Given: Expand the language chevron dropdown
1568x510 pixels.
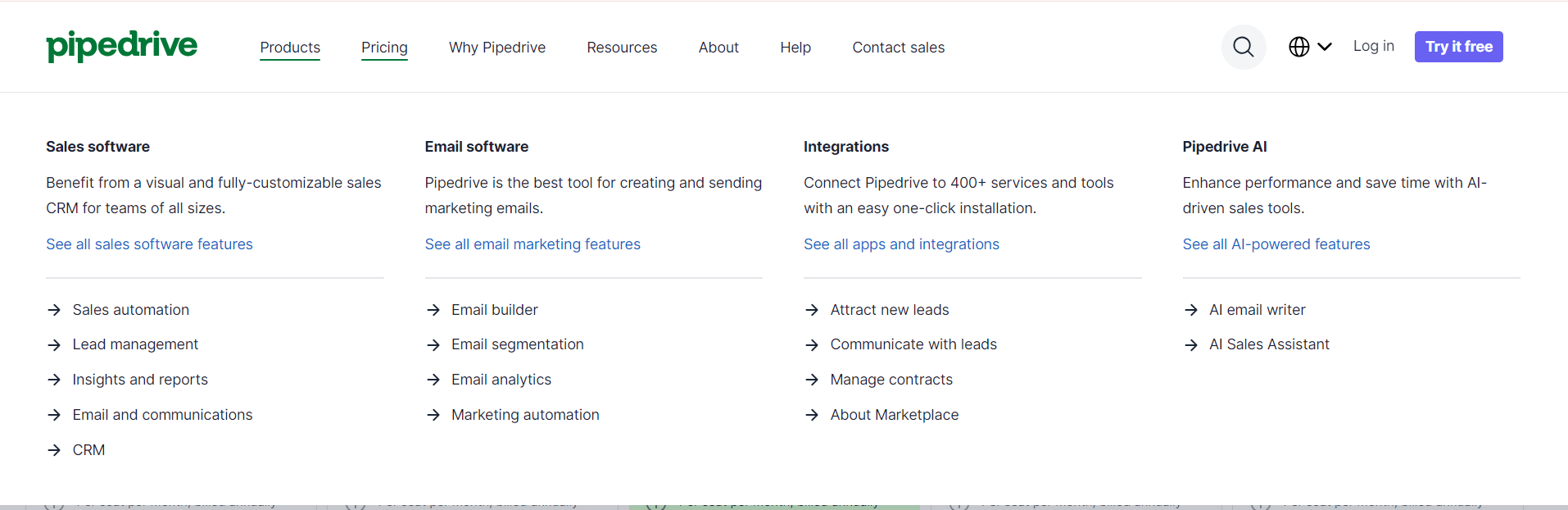Looking at the screenshot, I should coord(1325,47).
